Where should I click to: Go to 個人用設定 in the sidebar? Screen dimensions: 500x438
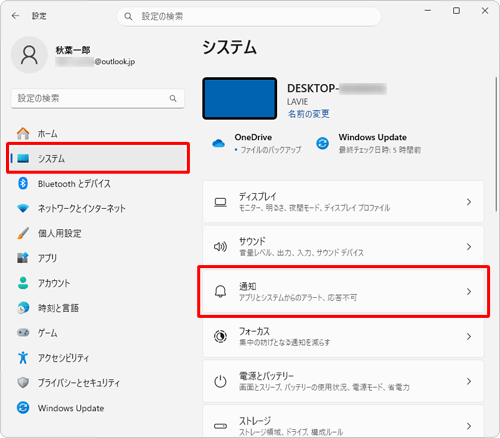[97, 233]
